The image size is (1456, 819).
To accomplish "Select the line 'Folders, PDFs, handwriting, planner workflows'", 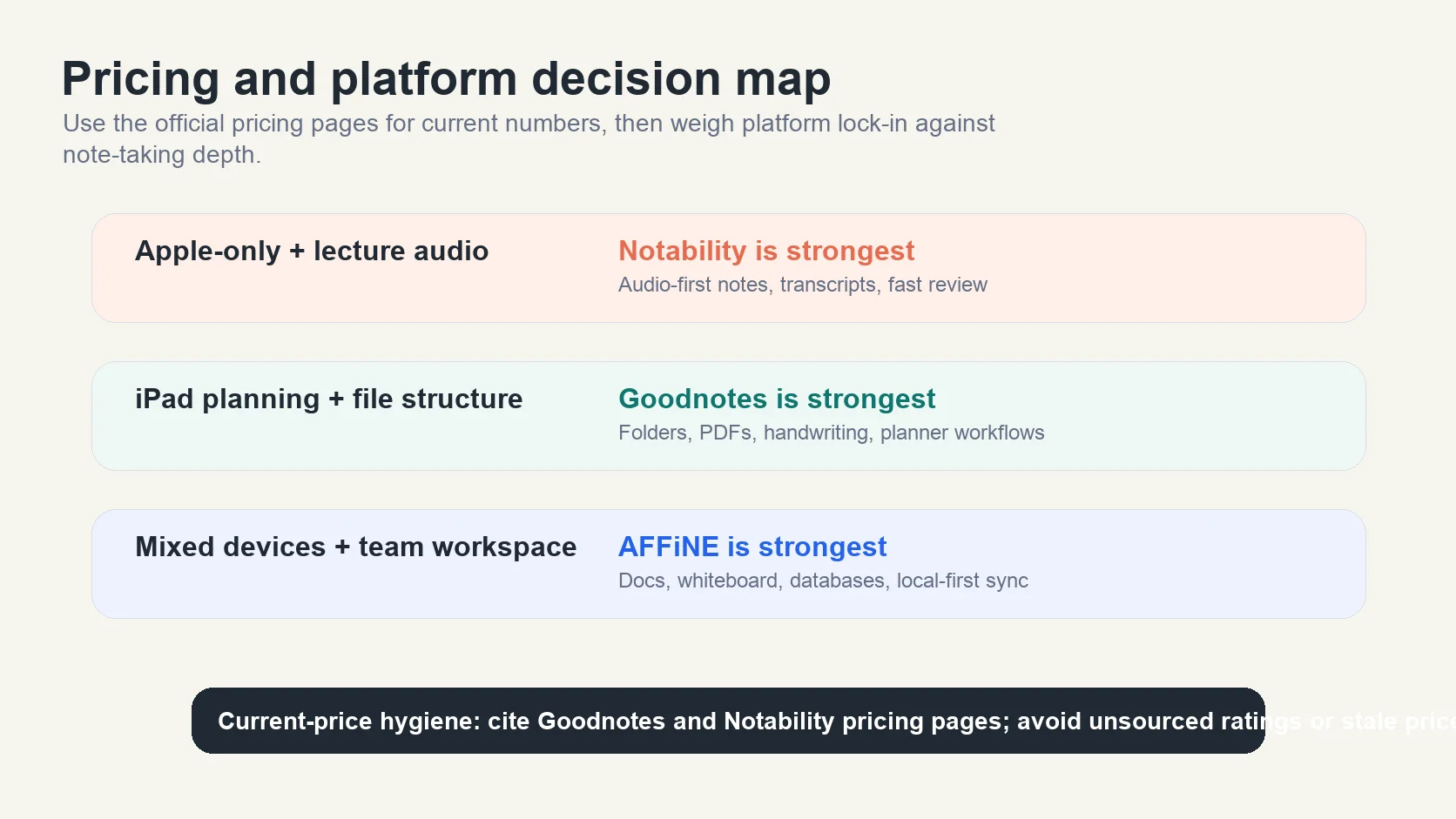I will point(832,433).
